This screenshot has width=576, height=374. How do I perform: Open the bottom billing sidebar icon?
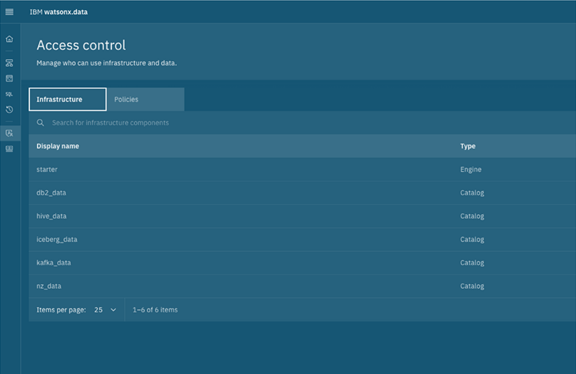(x=10, y=149)
